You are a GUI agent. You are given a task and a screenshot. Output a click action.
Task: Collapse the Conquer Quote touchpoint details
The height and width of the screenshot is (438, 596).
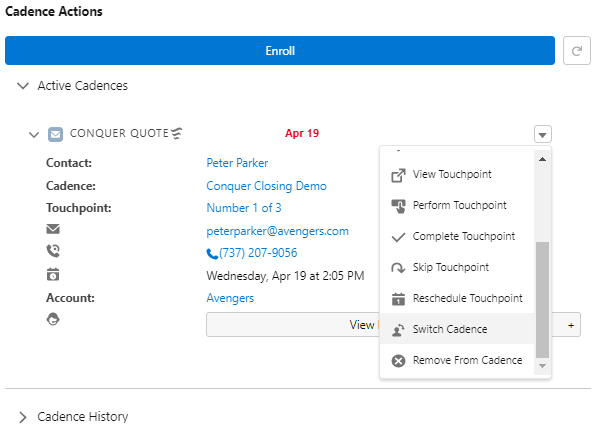click(x=34, y=135)
